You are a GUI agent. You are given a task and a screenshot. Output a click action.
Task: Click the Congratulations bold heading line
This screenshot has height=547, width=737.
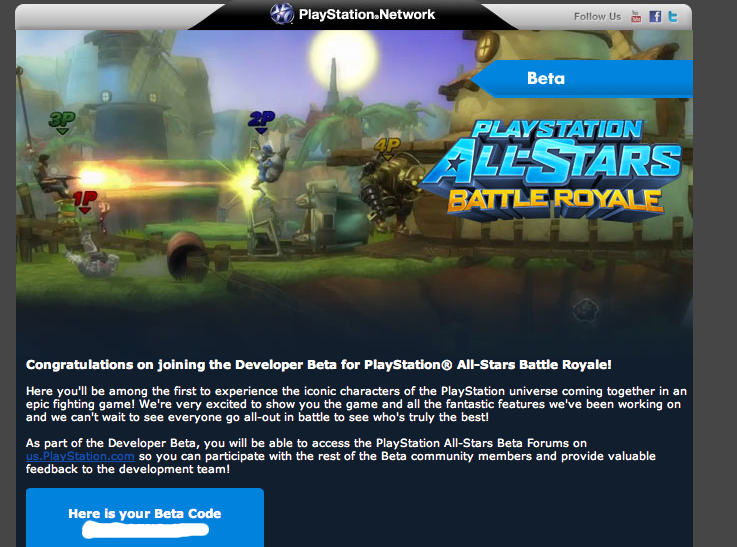(318, 365)
